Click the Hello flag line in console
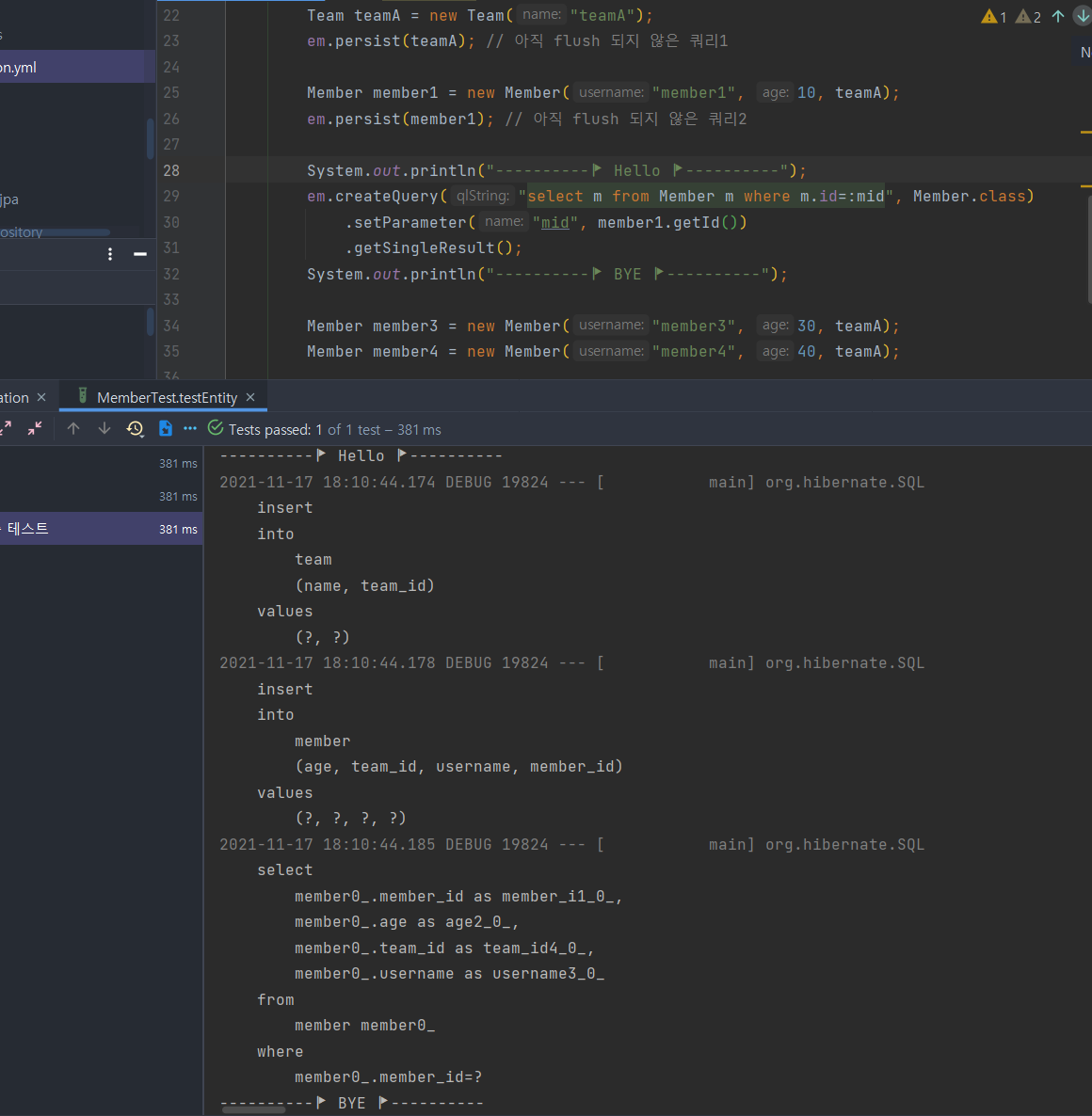 coord(361,456)
